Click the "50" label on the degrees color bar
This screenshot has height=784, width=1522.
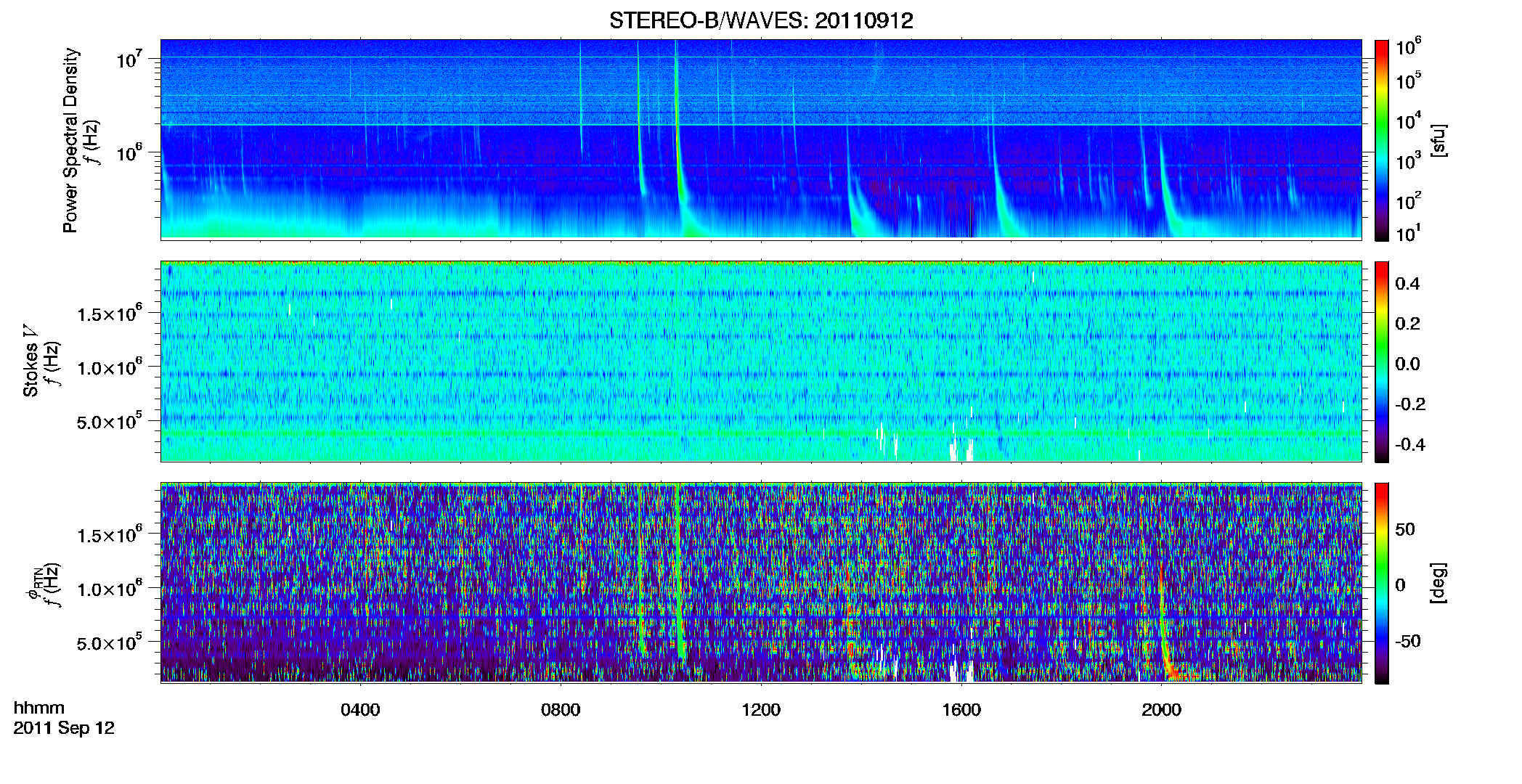[1405, 529]
